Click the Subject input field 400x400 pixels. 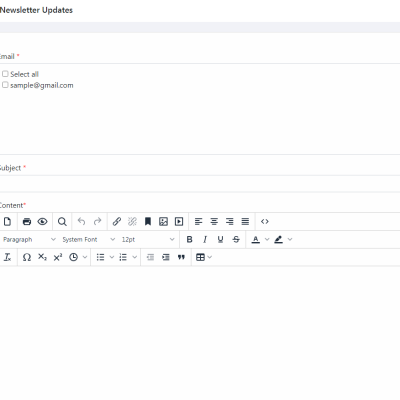click(x=200, y=184)
